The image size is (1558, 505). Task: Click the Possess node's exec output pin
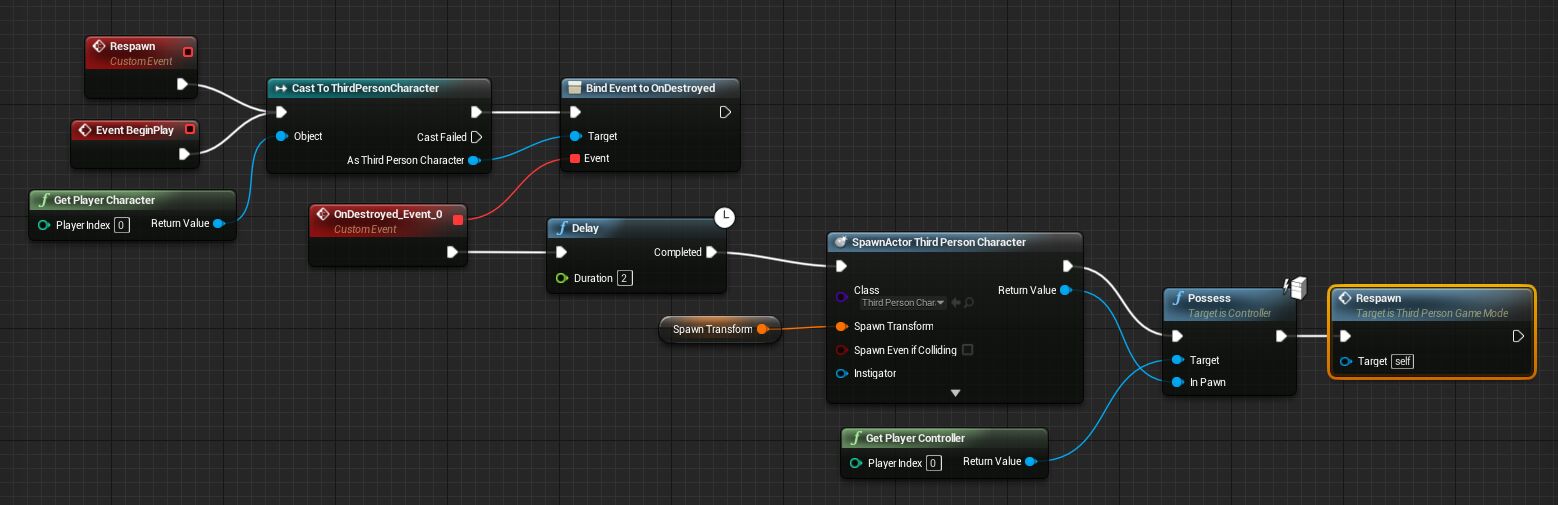click(x=1282, y=336)
